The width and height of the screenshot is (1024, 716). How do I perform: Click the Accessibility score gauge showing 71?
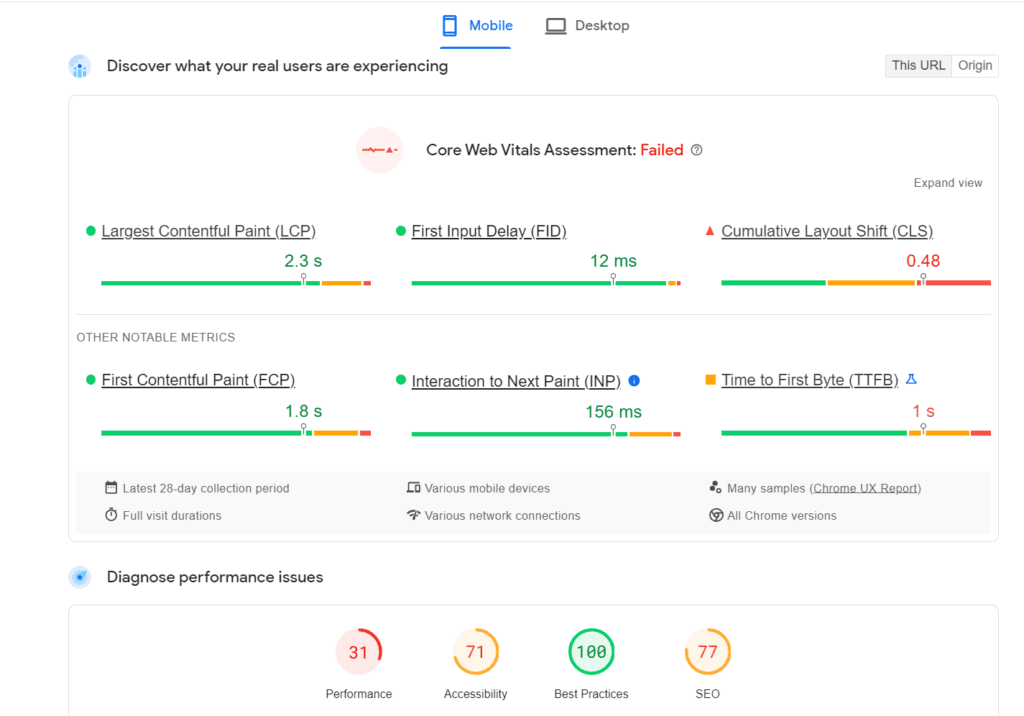click(x=476, y=653)
